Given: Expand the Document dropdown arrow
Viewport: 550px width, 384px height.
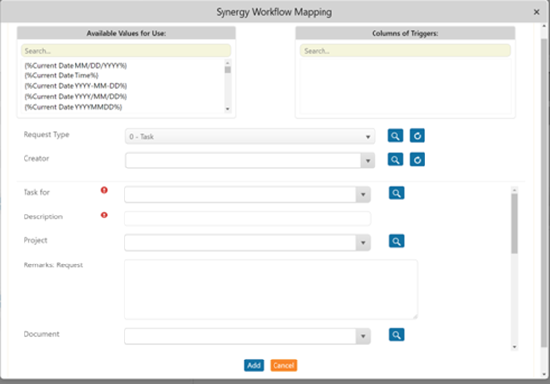Looking at the screenshot, I should (x=363, y=336).
